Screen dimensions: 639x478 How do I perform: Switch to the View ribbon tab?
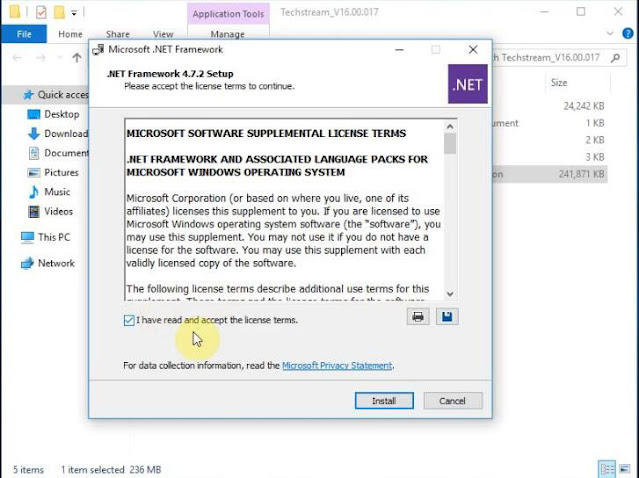[x=163, y=34]
